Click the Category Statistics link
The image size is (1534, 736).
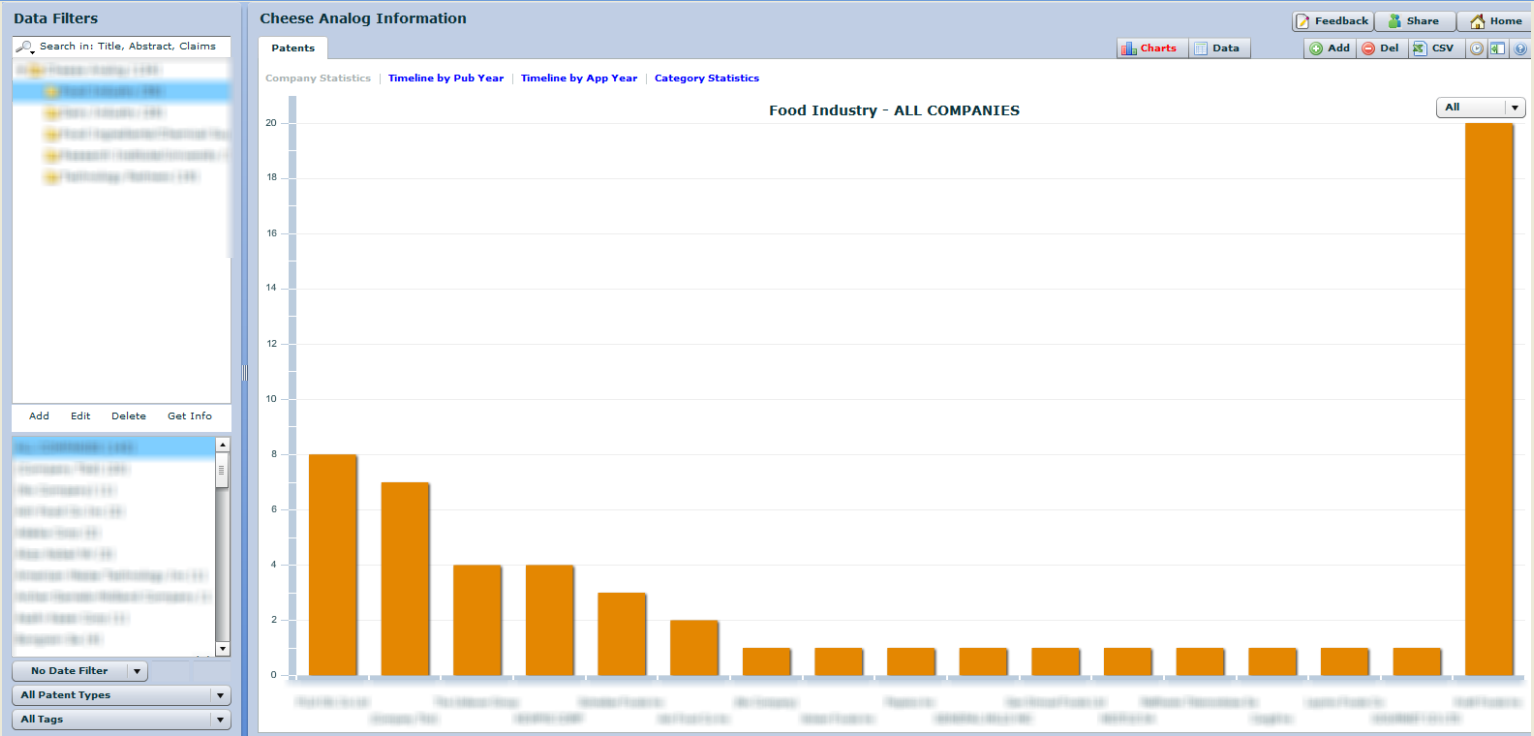tap(706, 78)
